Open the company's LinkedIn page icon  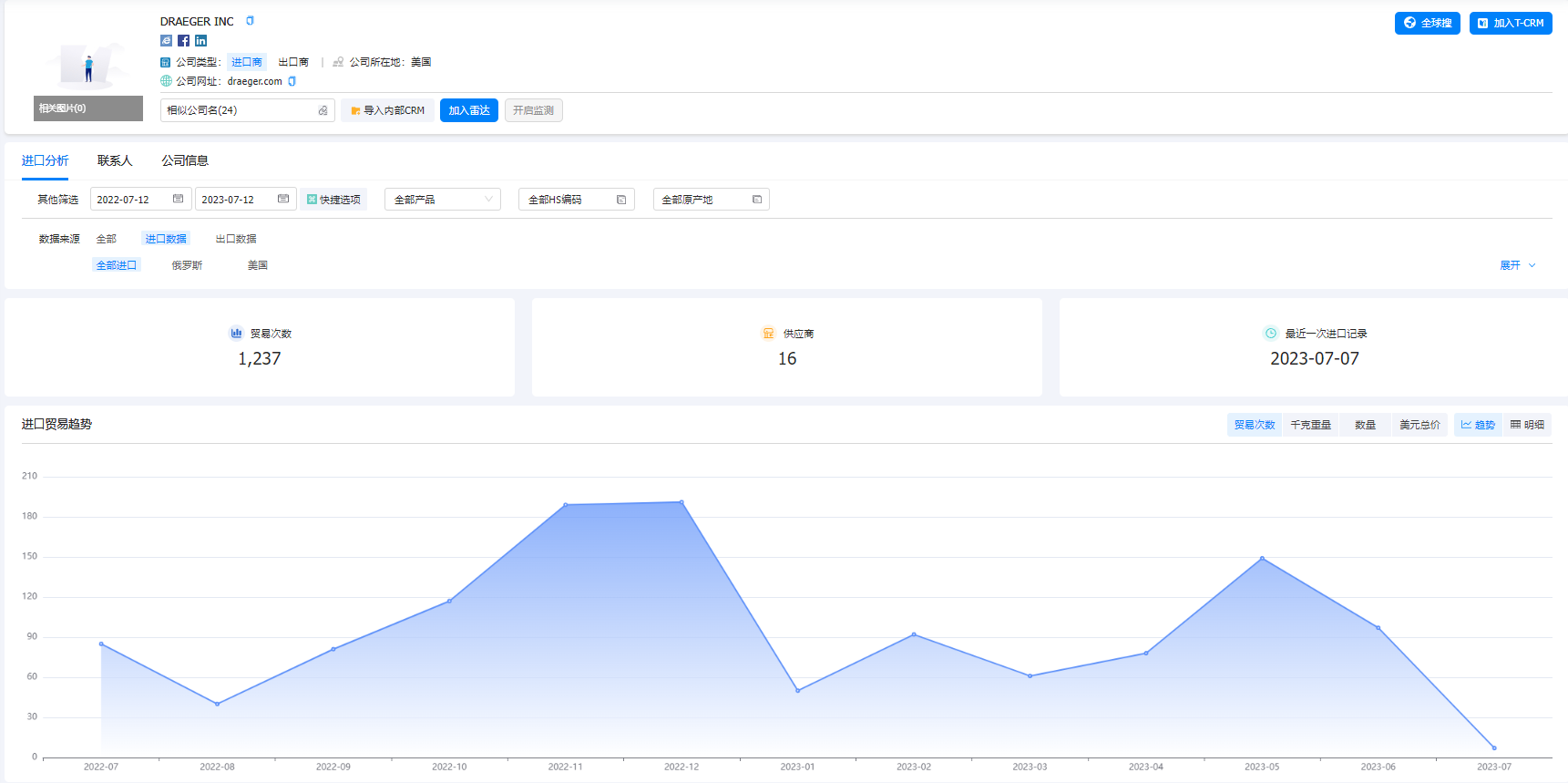[x=201, y=40]
